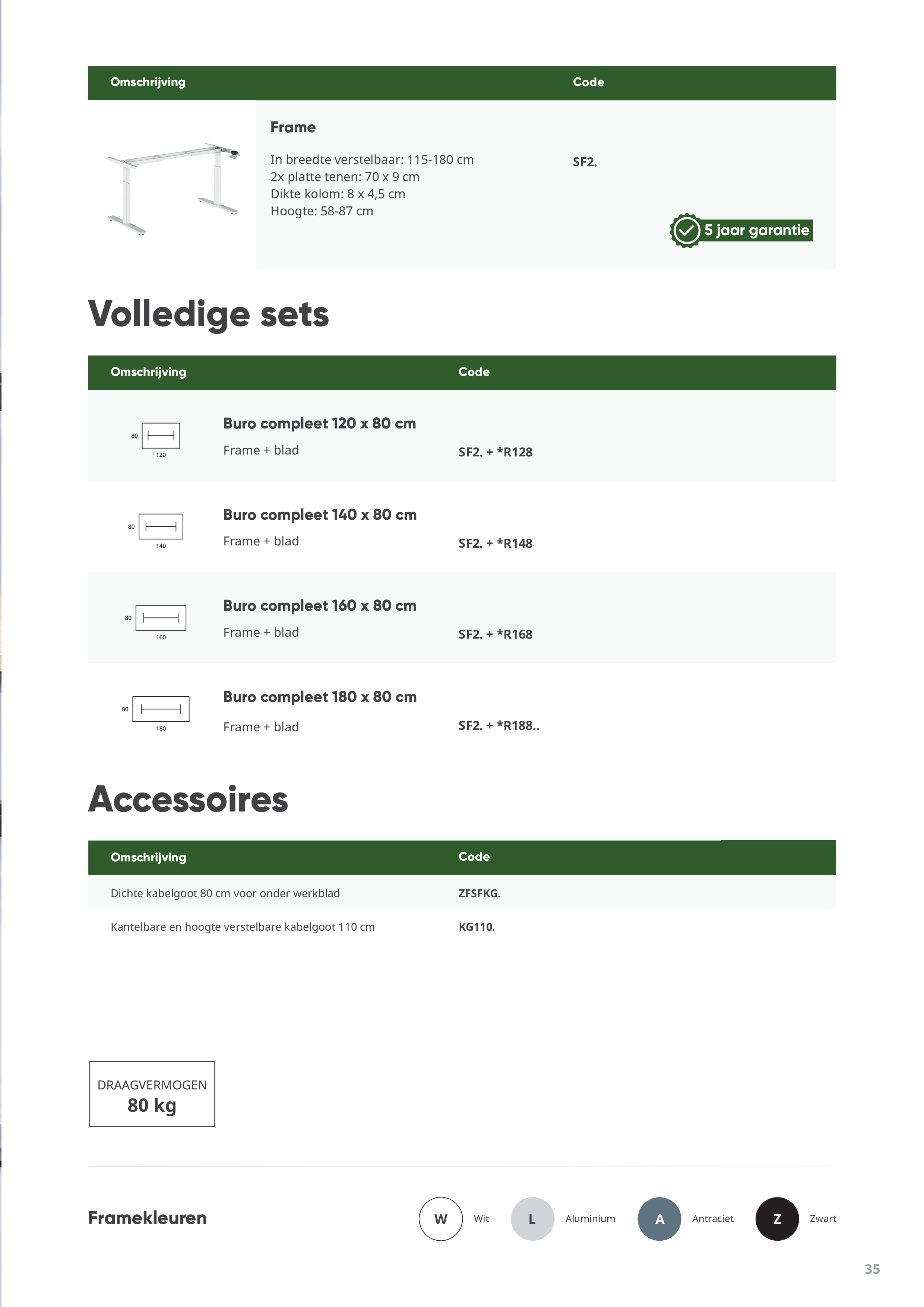
Task: Click the 5 jaar garantie checkmark badge
Action: [686, 231]
